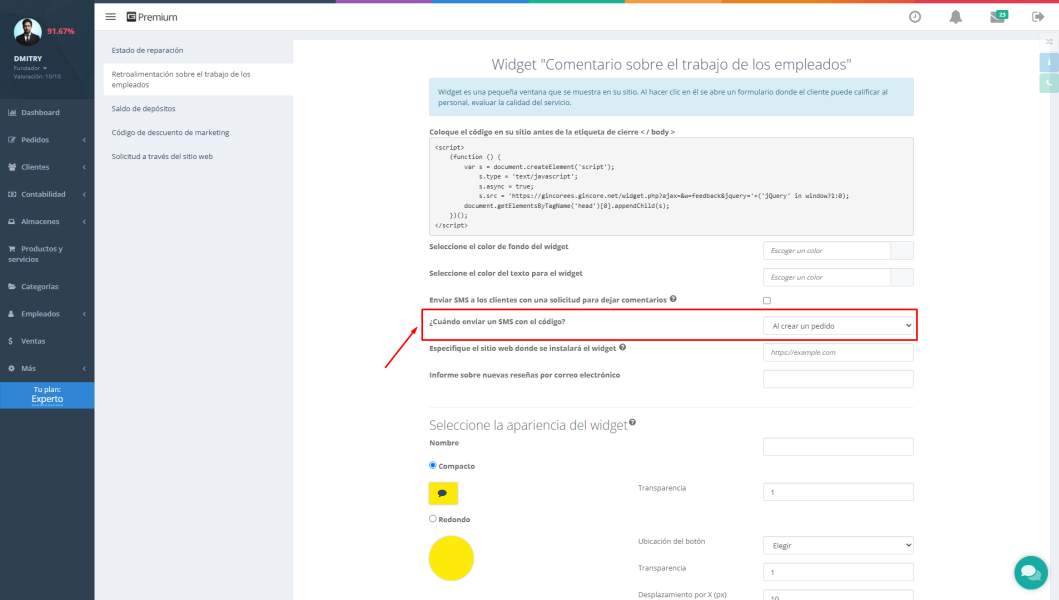
Task: Select the Redondo radio option
Action: (x=433, y=519)
